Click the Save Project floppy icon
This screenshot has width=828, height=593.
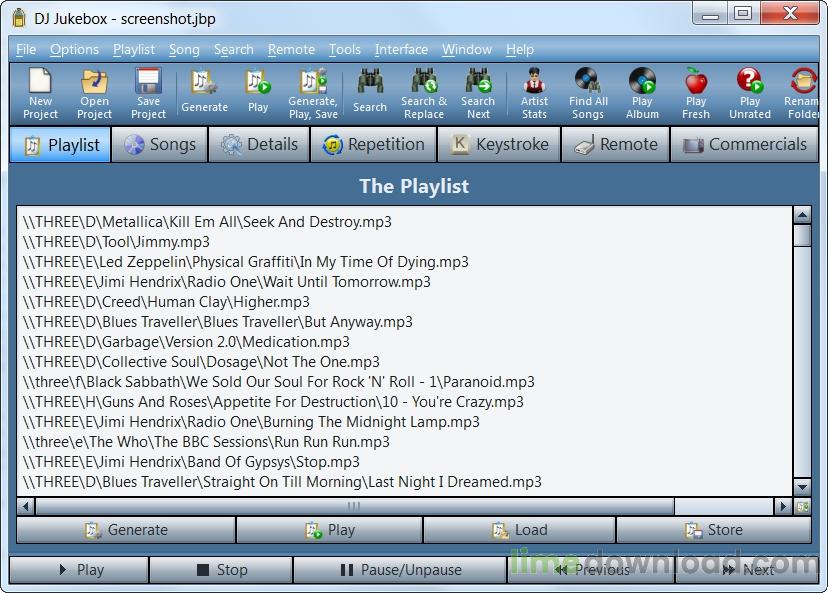[x=148, y=92]
